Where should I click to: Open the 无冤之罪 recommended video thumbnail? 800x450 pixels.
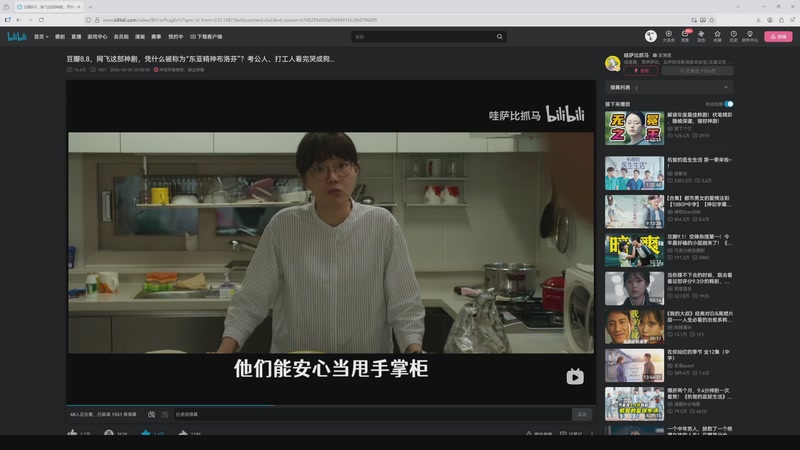(634, 128)
